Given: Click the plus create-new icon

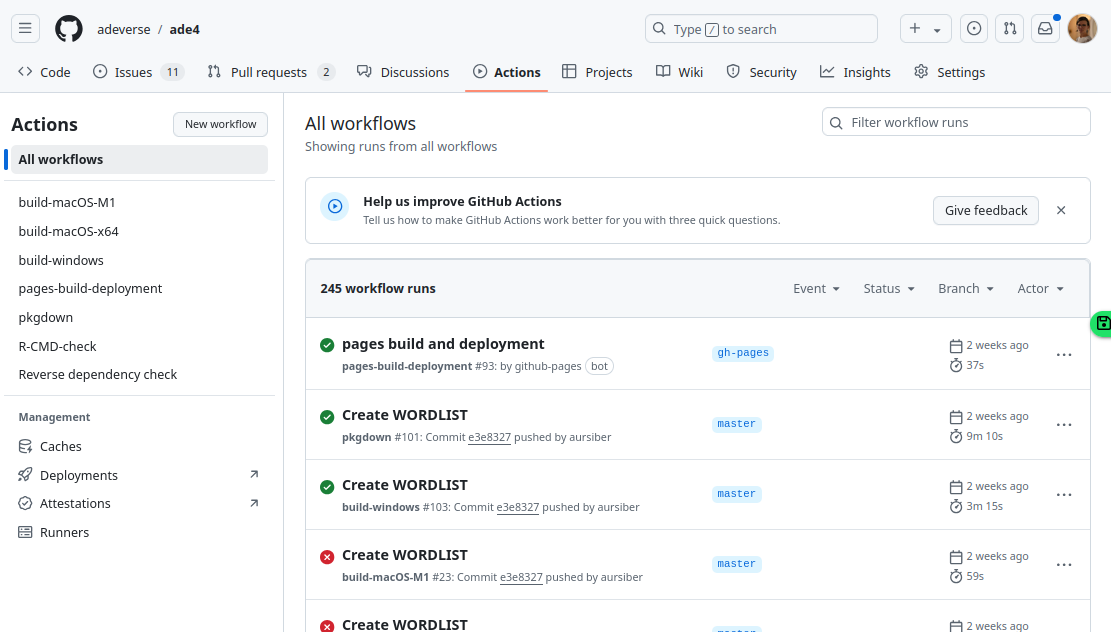Looking at the screenshot, I should [915, 28].
